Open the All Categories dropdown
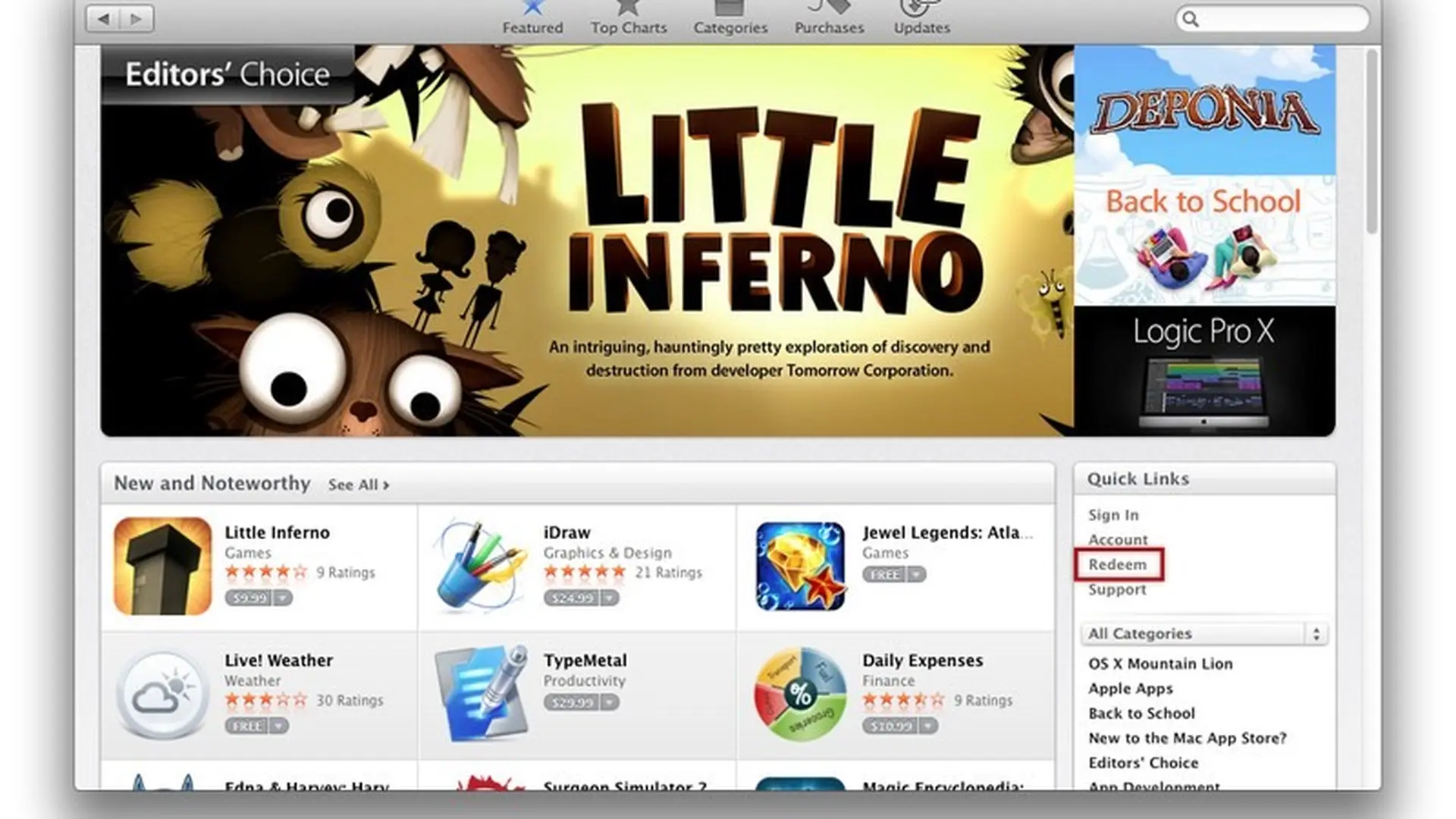The image size is (1456, 819). coord(1204,634)
